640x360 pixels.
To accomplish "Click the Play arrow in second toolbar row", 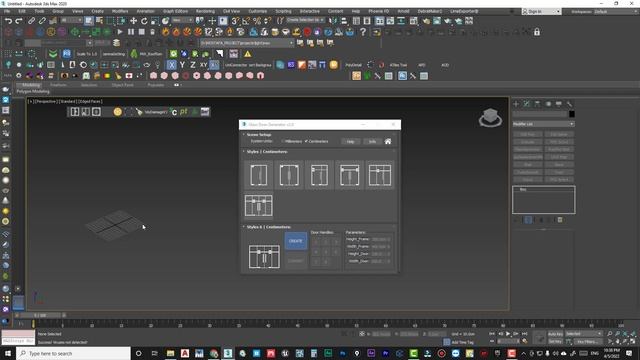I will [120, 32].
